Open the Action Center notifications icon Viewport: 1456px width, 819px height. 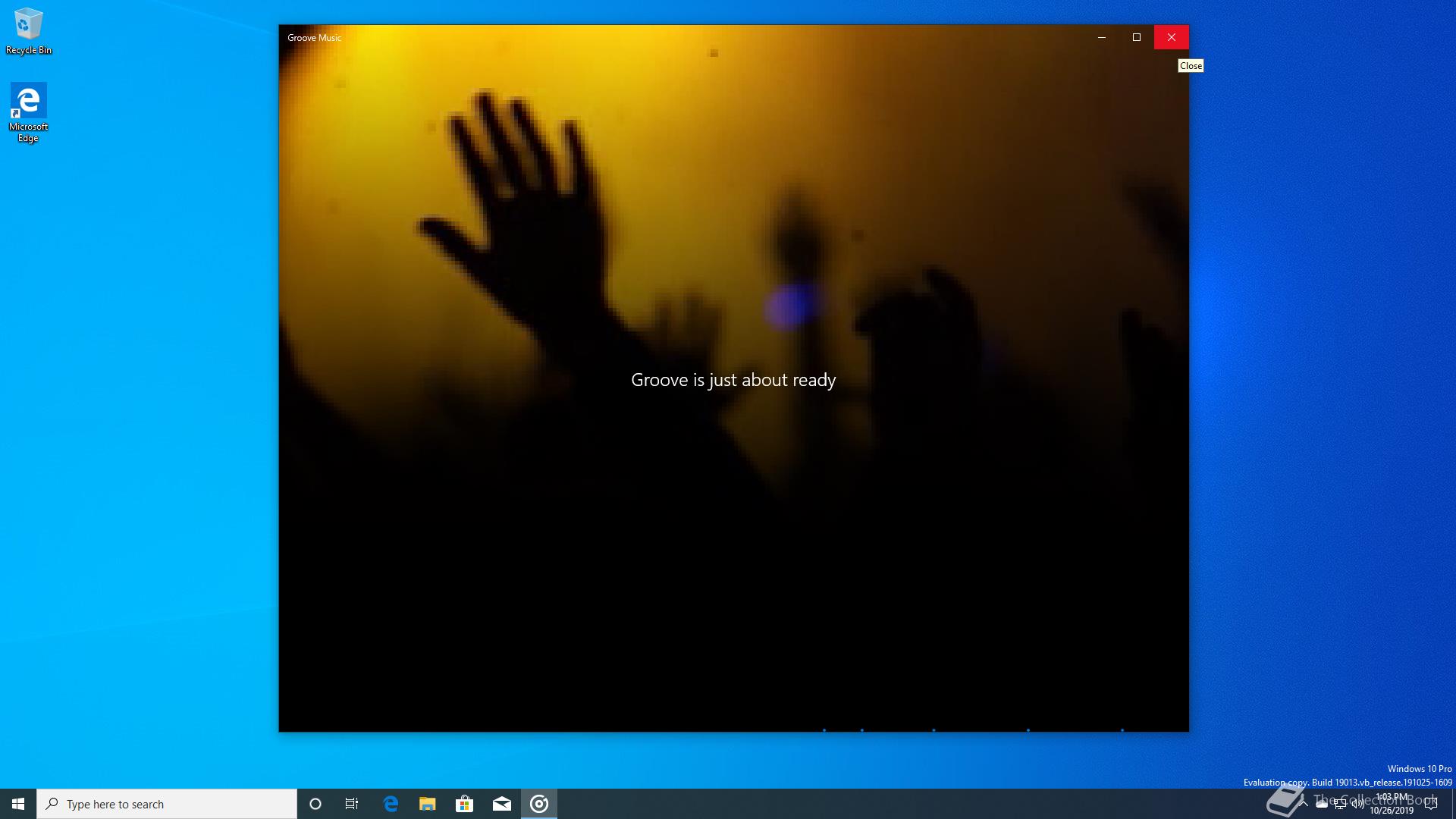(1431, 804)
